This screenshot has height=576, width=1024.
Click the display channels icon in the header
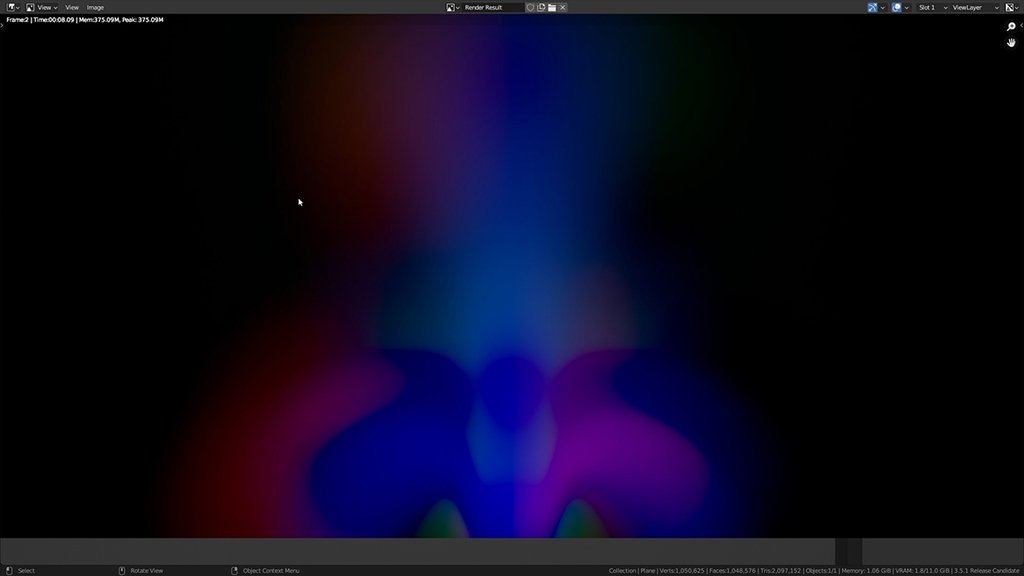(872, 7)
